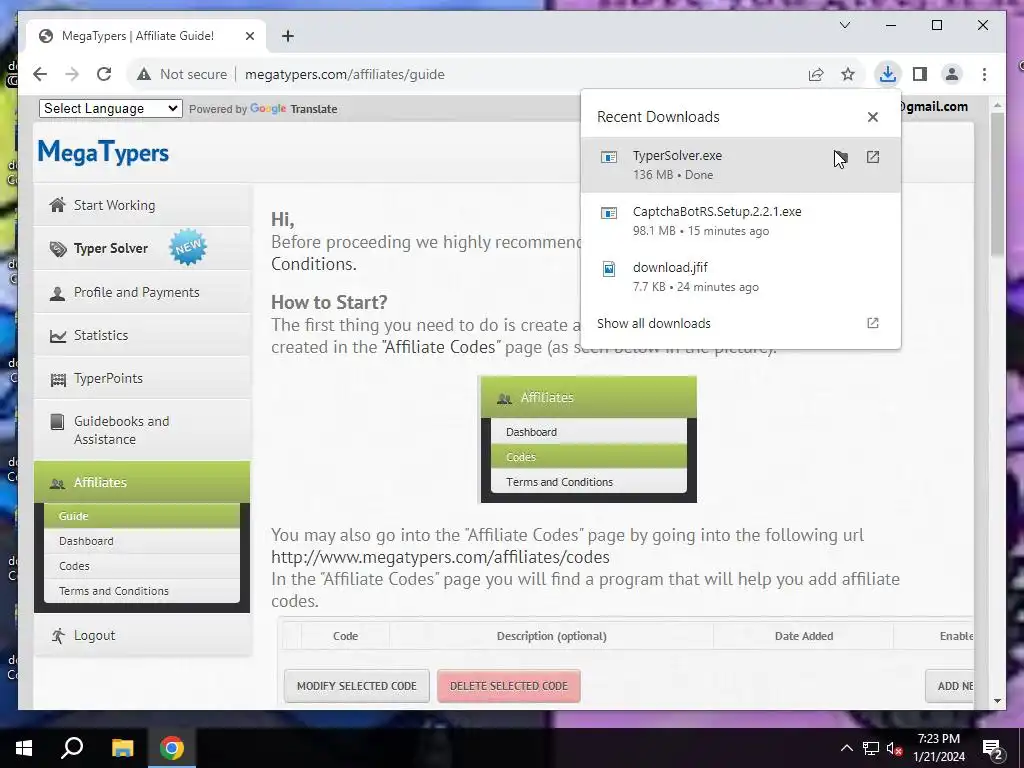The height and width of the screenshot is (768, 1024).
Task: Click the network tray icon
Action: [871, 748]
